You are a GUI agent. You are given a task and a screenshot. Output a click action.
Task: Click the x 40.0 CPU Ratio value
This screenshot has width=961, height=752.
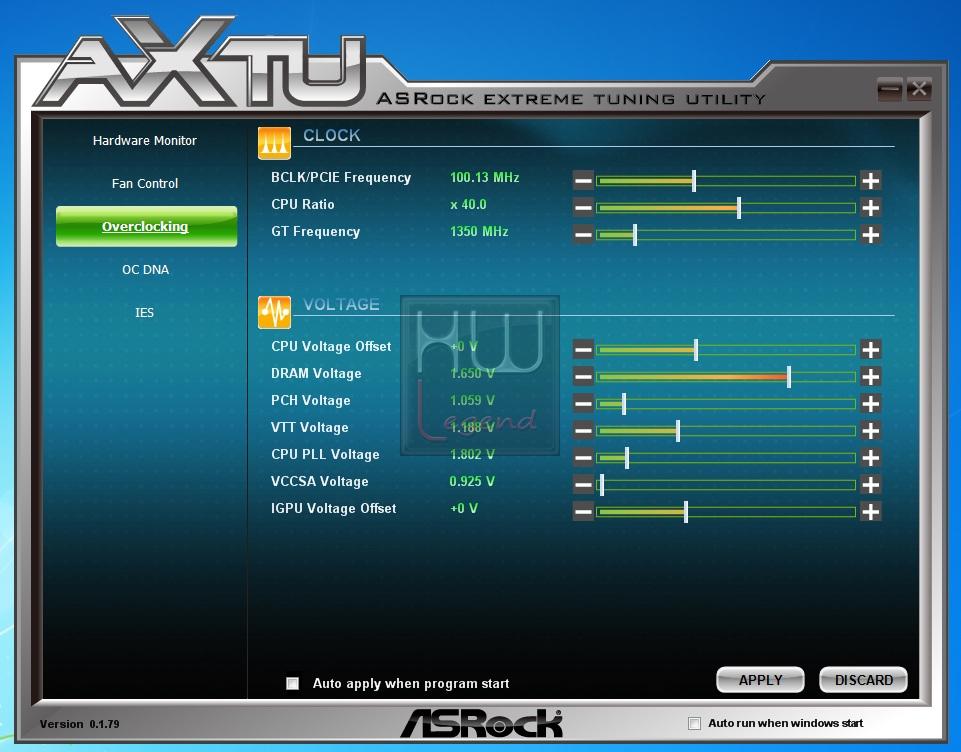pos(468,205)
